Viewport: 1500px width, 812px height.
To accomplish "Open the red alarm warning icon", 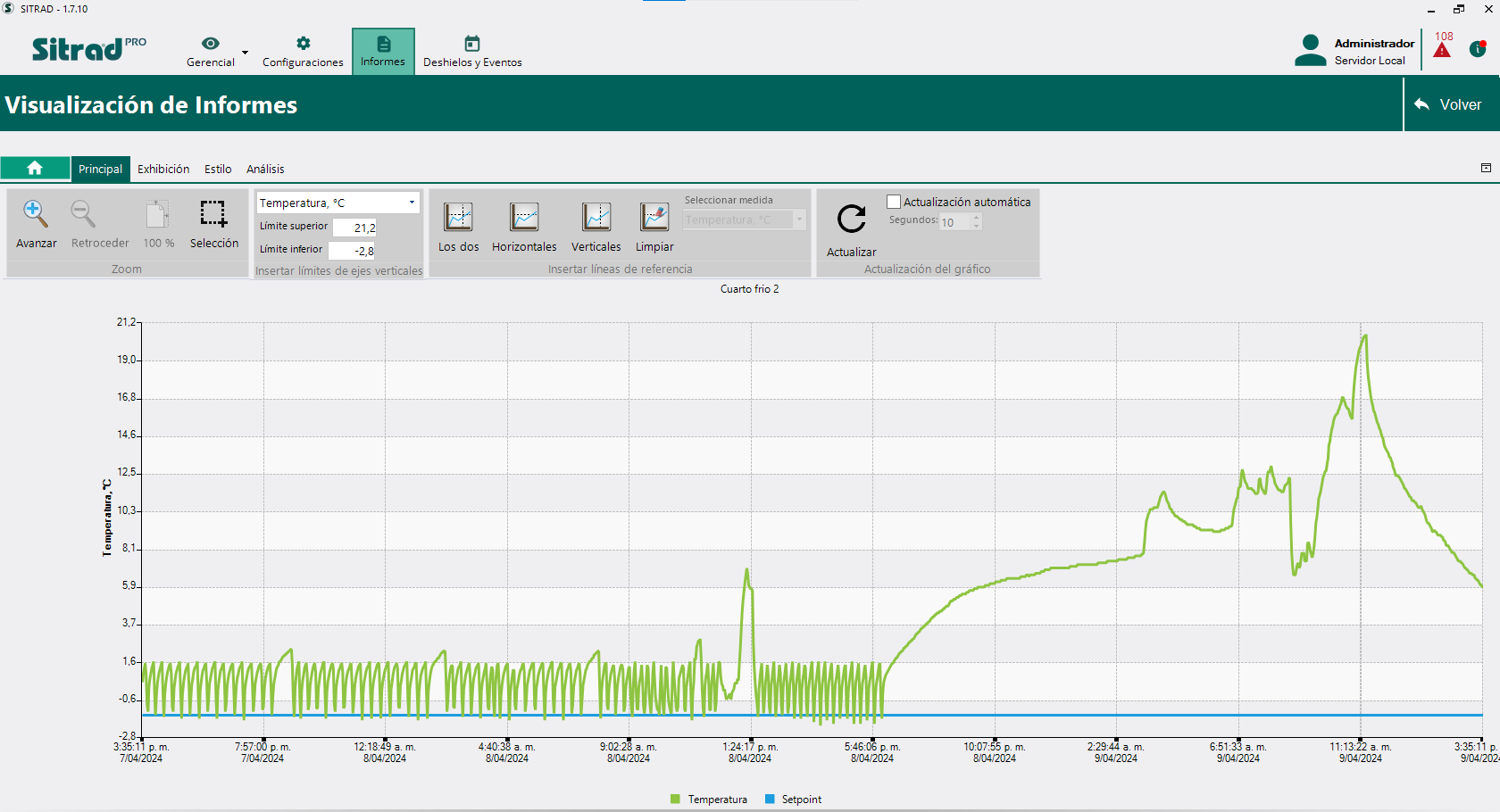I will tap(1442, 50).
